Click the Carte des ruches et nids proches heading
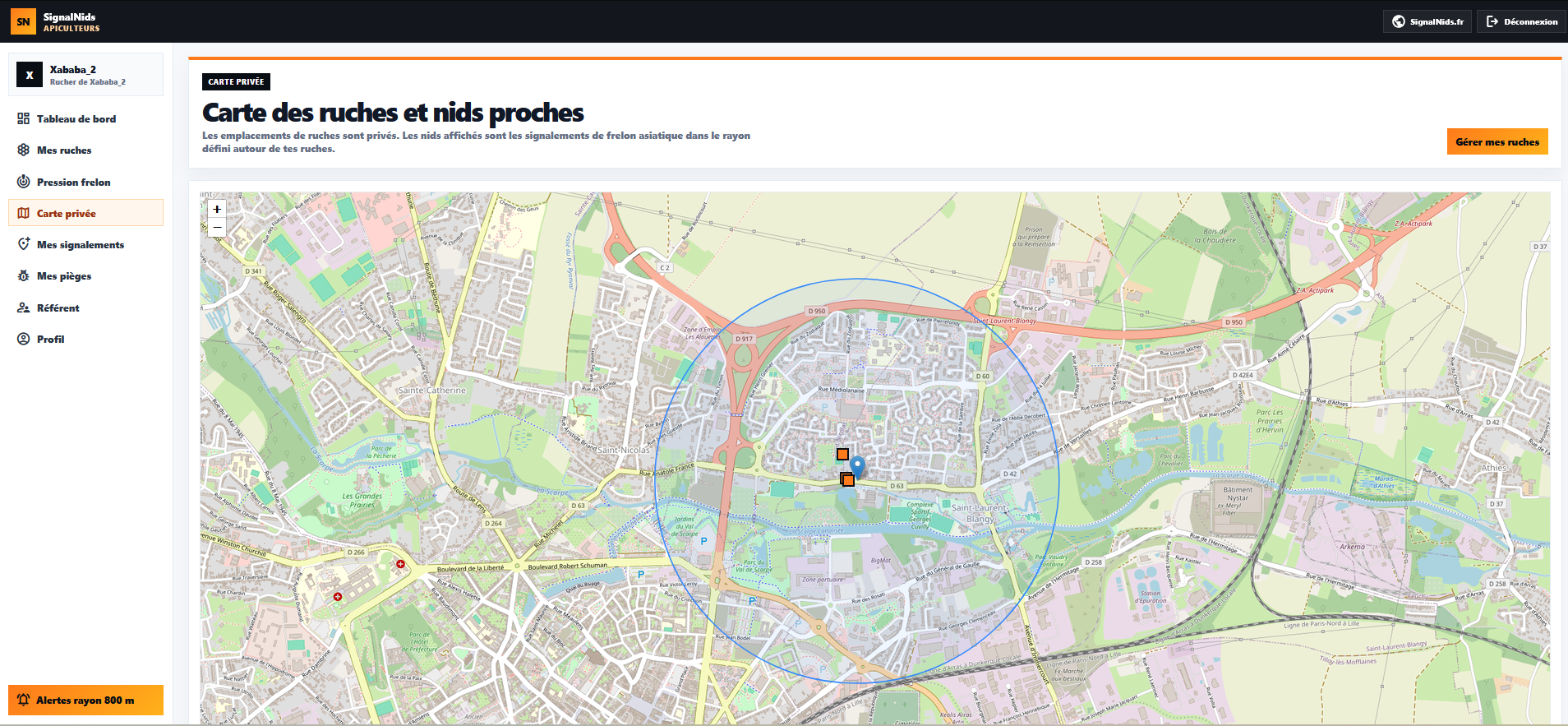The height and width of the screenshot is (726, 1568). pyautogui.click(x=393, y=112)
